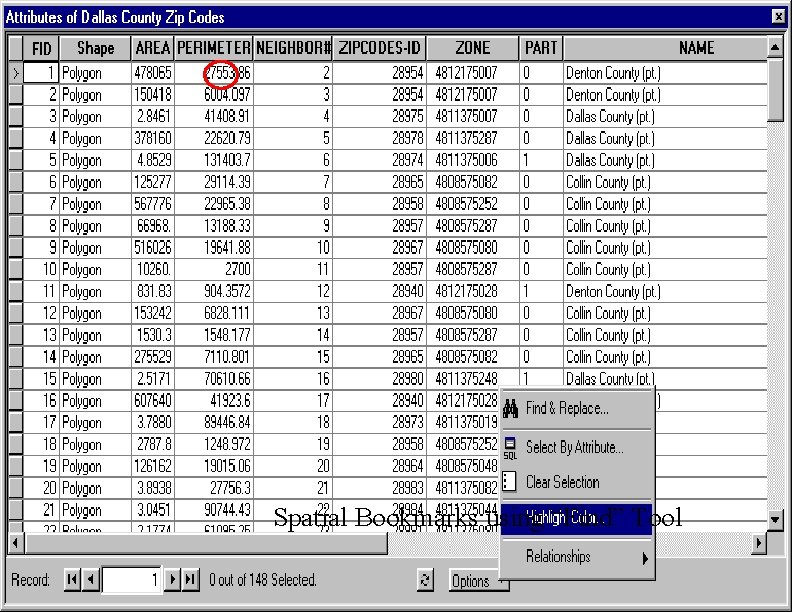Select row with FID 10 via selector

point(16,270)
